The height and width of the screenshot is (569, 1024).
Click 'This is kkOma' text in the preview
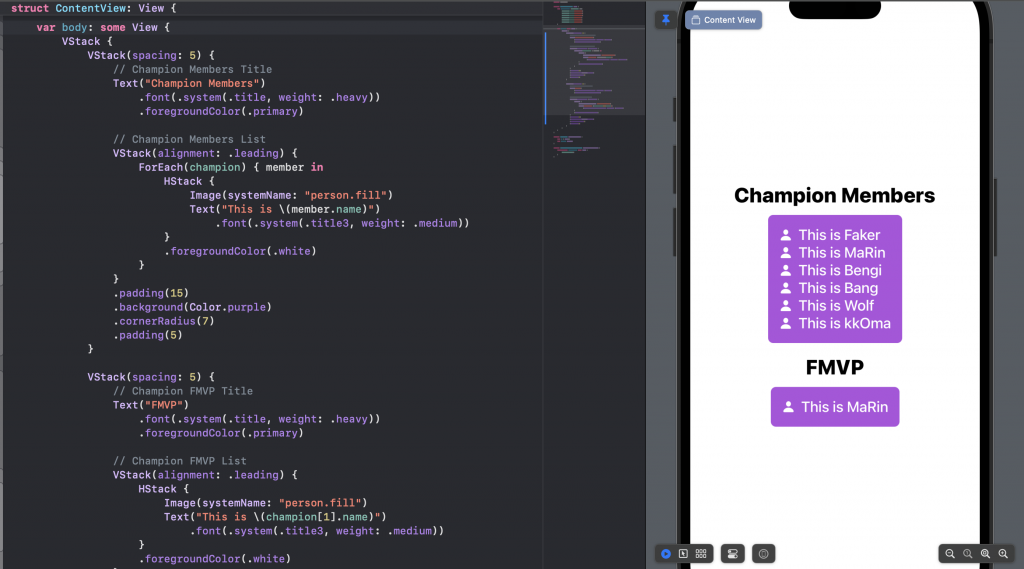pos(844,323)
